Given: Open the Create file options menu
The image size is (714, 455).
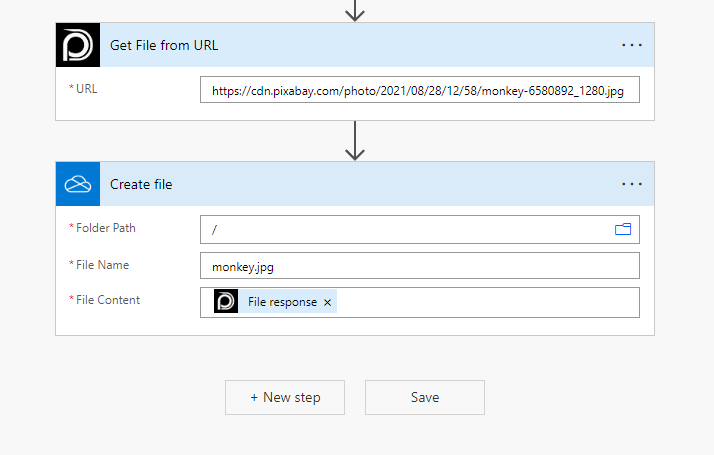Looking at the screenshot, I should pyautogui.click(x=632, y=184).
